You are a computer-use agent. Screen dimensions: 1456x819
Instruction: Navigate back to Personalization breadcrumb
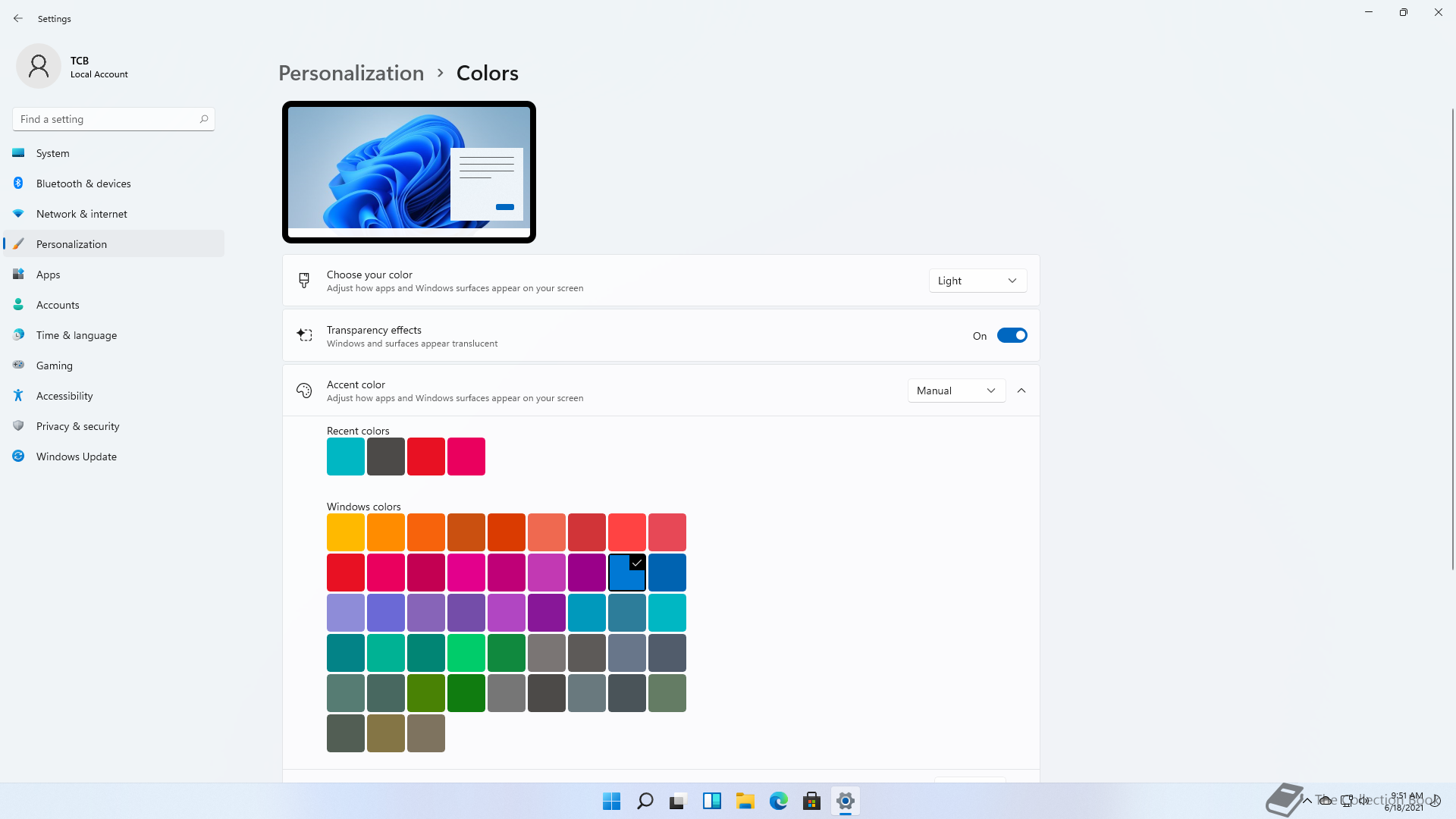(x=351, y=73)
